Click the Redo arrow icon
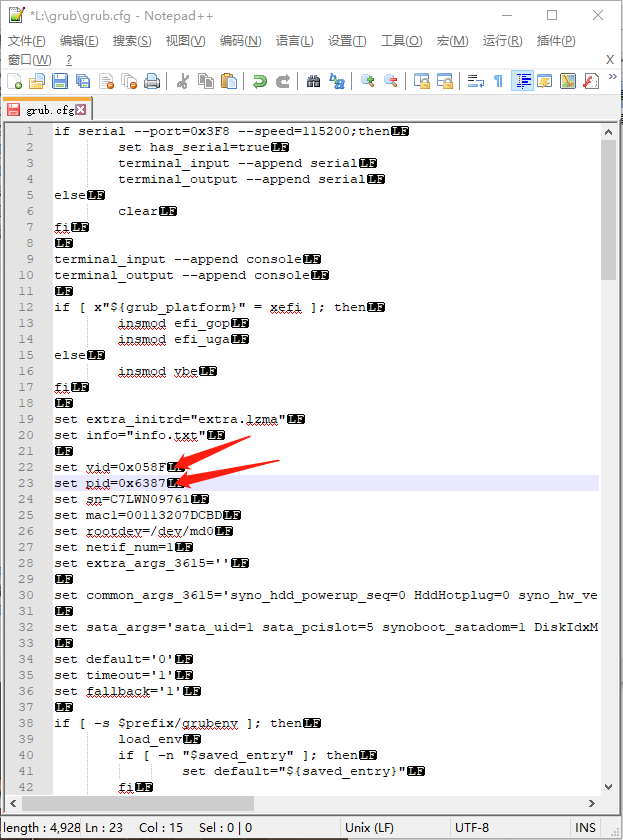The image size is (623, 840). click(283, 81)
